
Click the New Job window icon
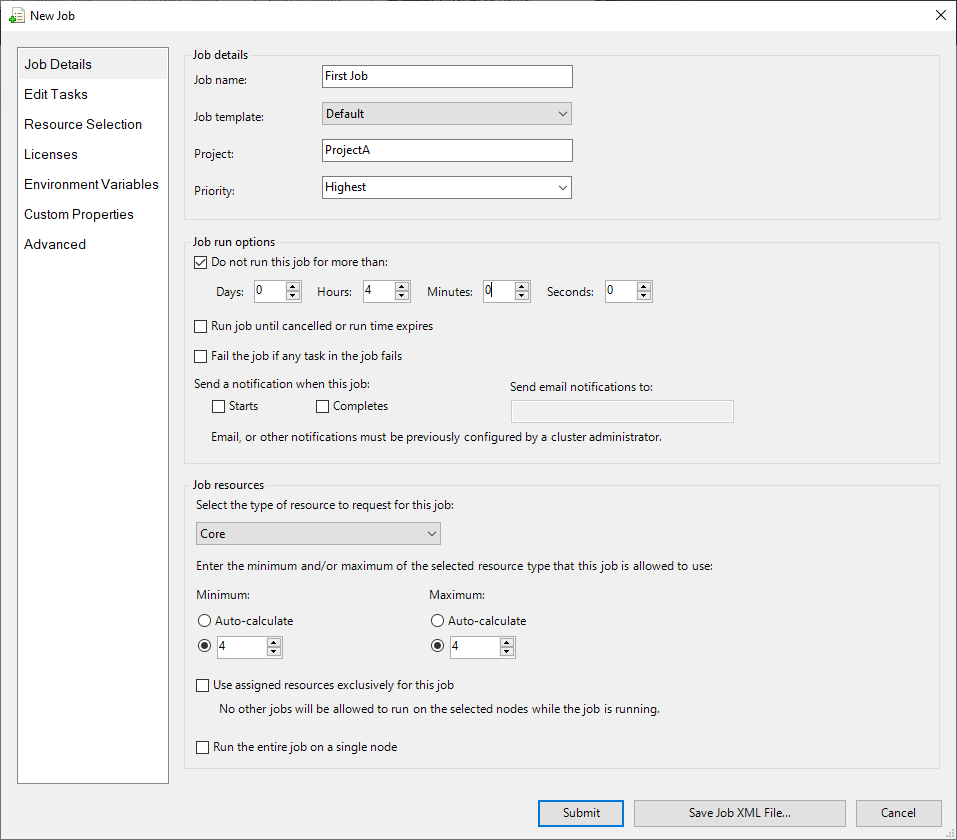18,15
